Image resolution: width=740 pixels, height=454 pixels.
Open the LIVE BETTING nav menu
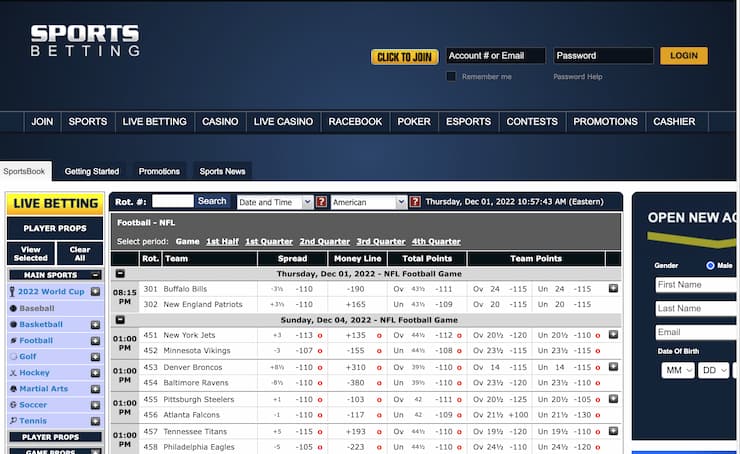click(154, 122)
